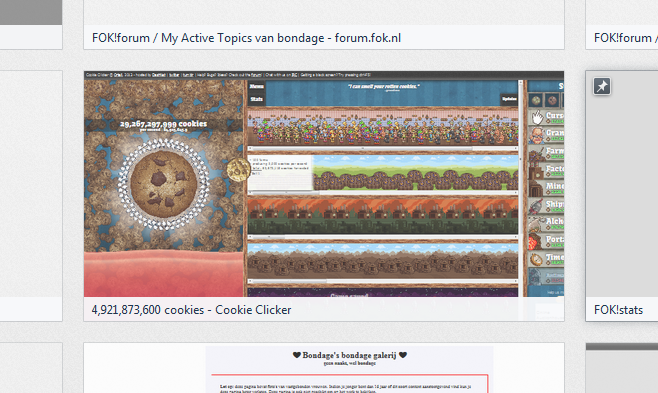Click the grandma row horizontal scrollbar

(x=382, y=148)
